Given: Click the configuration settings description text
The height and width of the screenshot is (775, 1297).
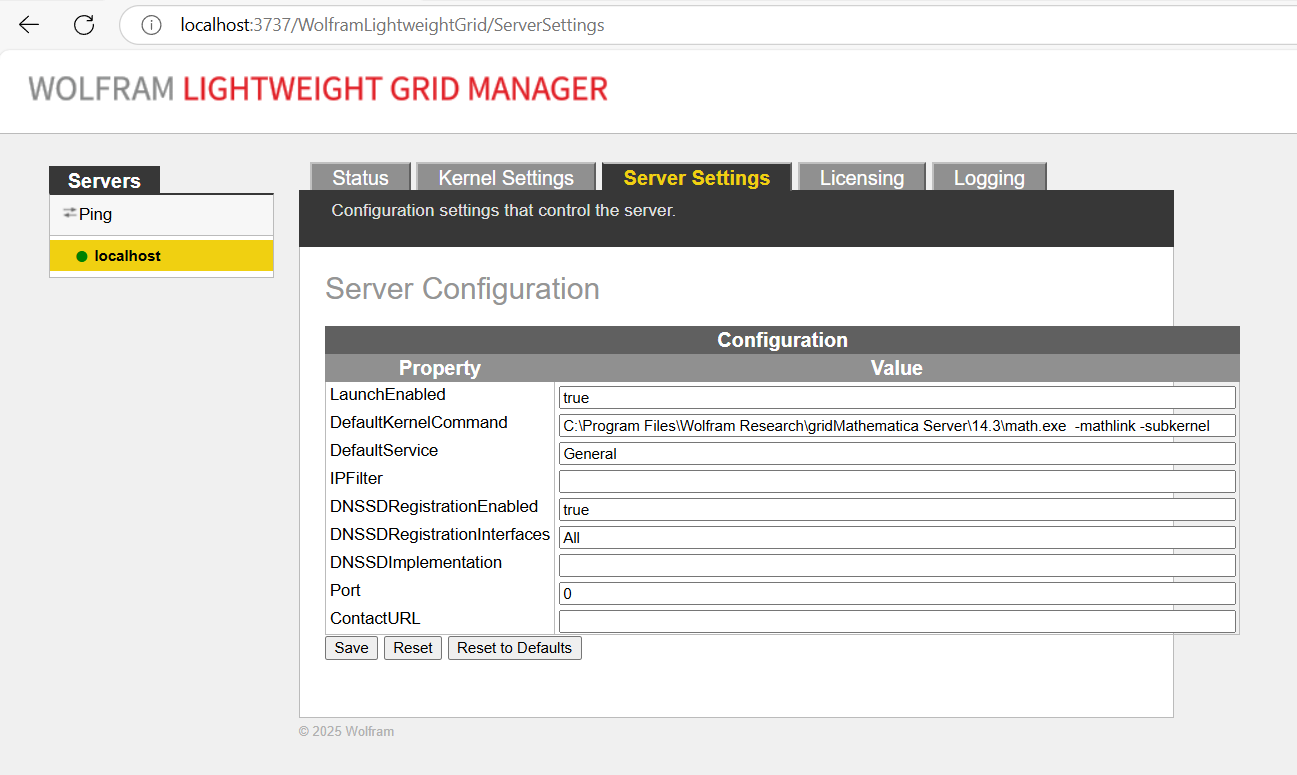Looking at the screenshot, I should click(x=504, y=211).
